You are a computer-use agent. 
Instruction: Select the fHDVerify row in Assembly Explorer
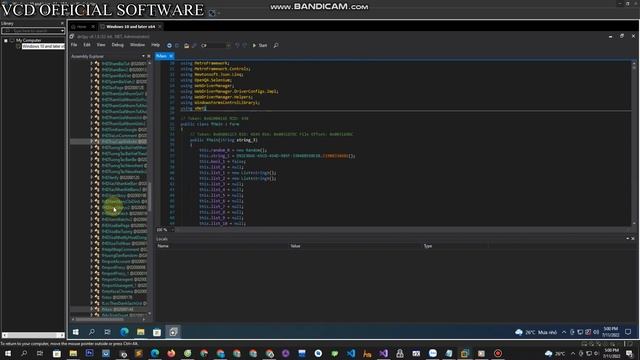click(120, 178)
